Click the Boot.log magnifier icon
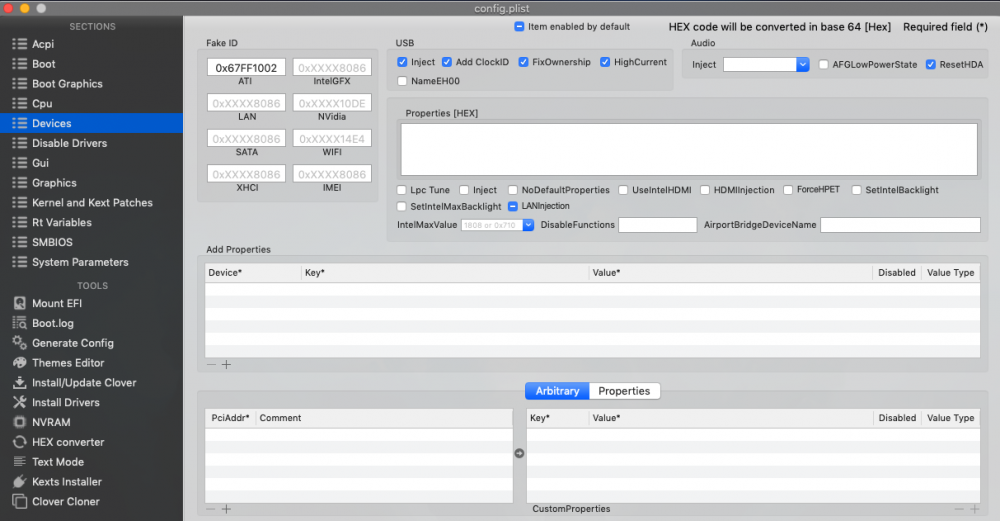Screen dimensions: 1000x521 point(20,323)
